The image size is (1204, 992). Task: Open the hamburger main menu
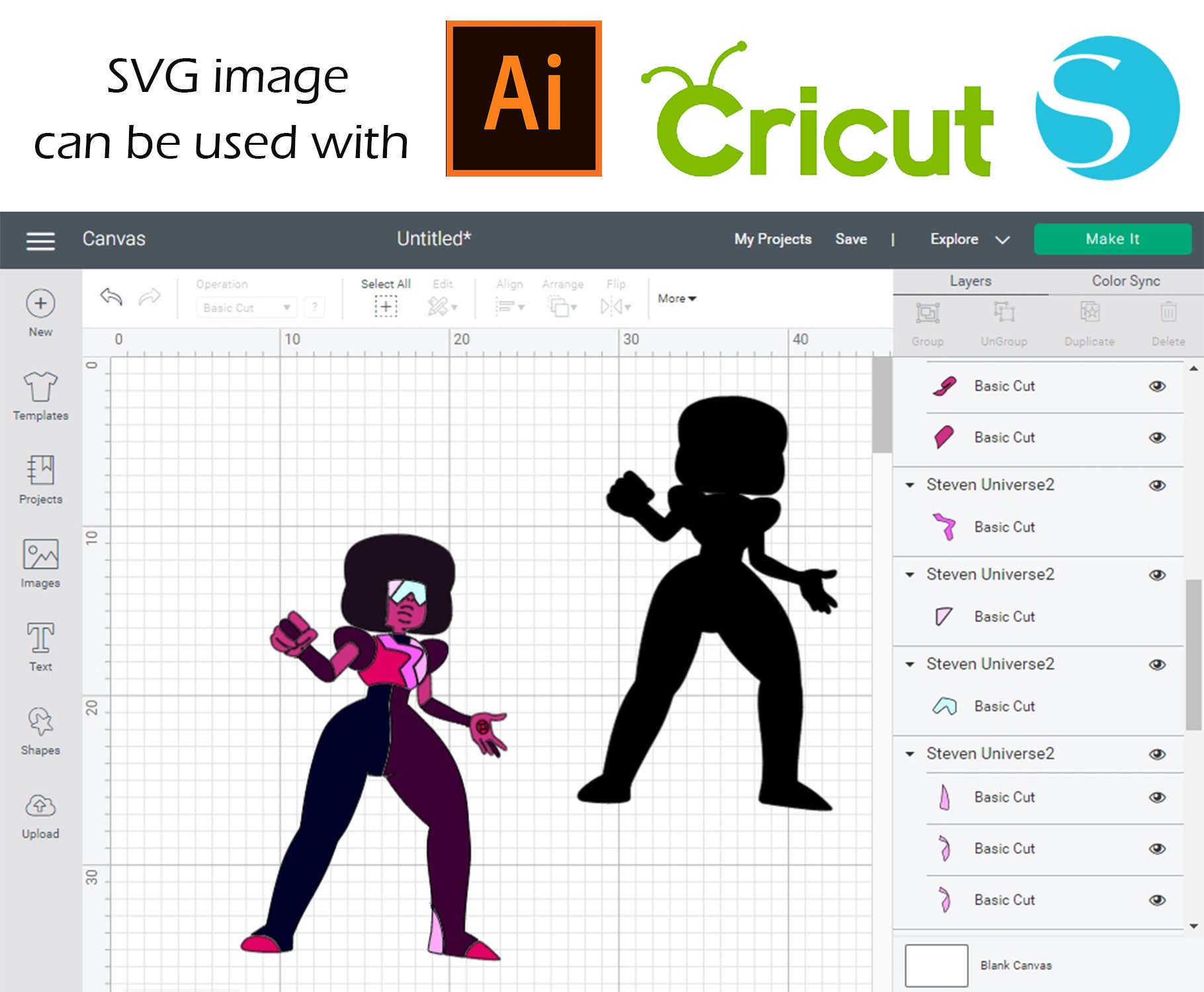coord(40,241)
